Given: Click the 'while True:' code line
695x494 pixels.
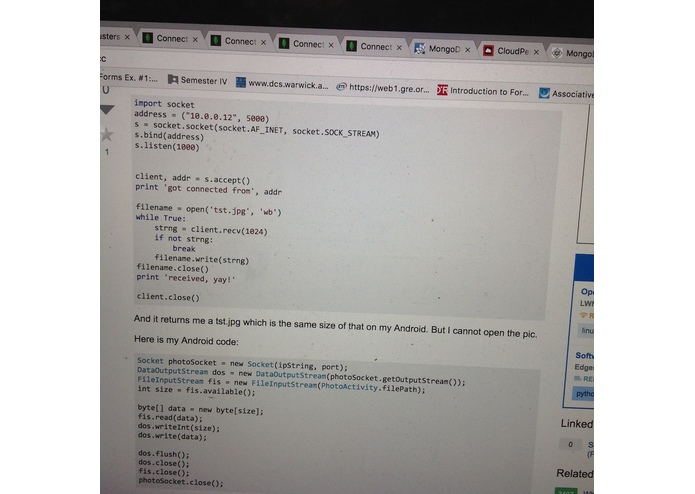Looking at the screenshot, I should tap(161, 218).
